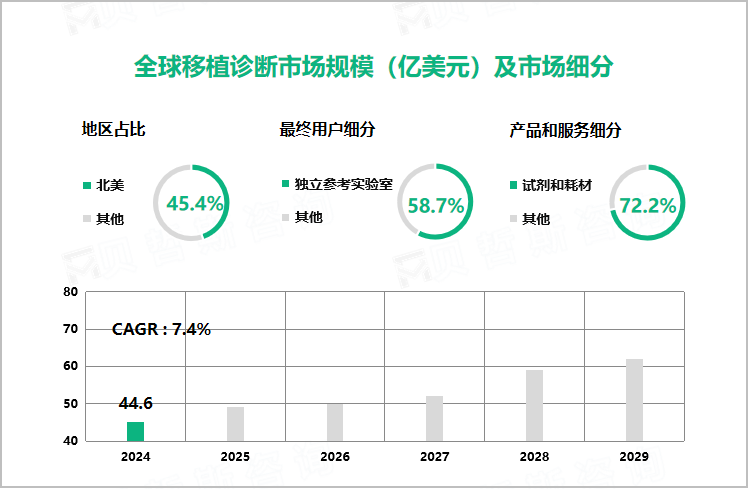Click the 44.6 data label

coord(136,403)
